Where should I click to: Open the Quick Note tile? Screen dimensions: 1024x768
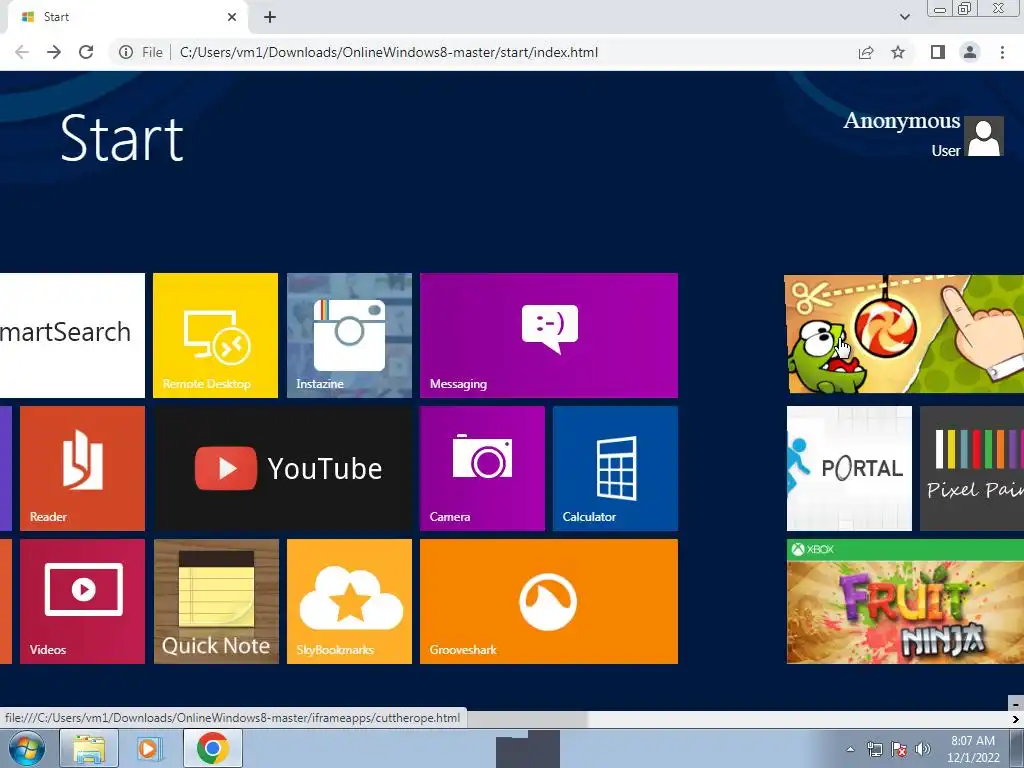click(216, 601)
